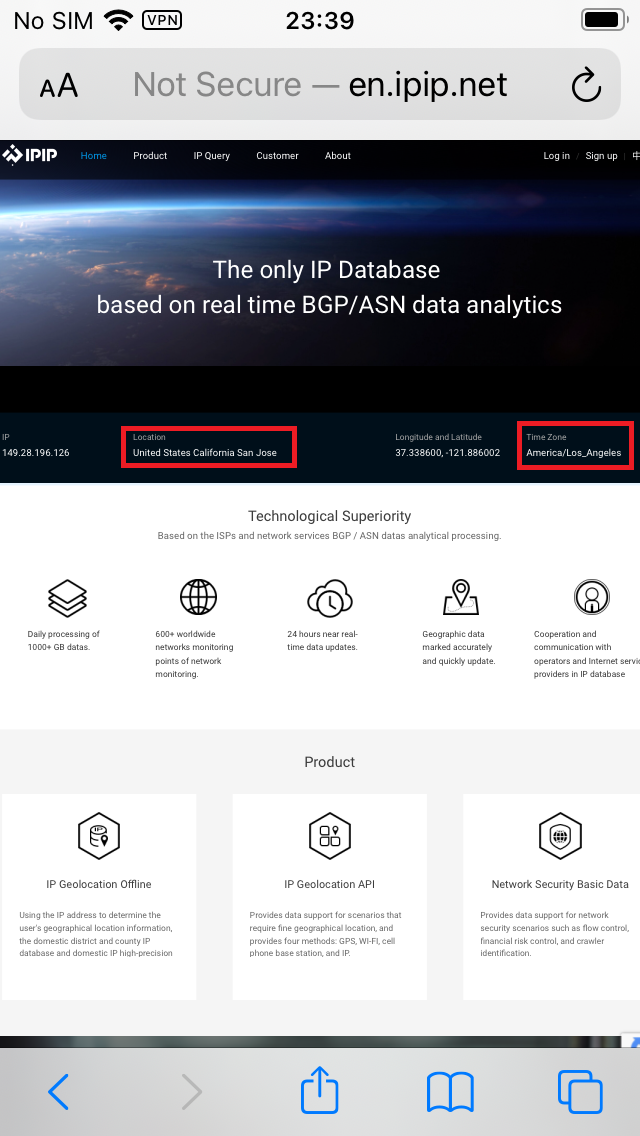
Task: Click the Technological Superiority heading
Action: coord(330,516)
